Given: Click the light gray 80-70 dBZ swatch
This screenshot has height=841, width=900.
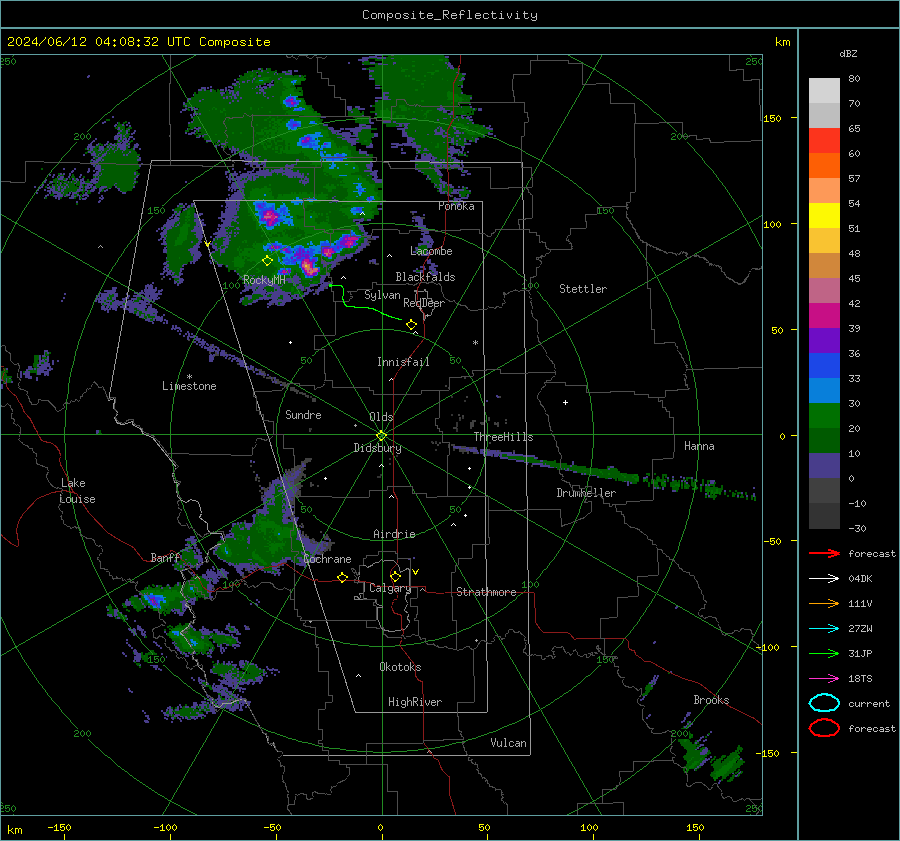Looking at the screenshot, I should (x=824, y=91).
